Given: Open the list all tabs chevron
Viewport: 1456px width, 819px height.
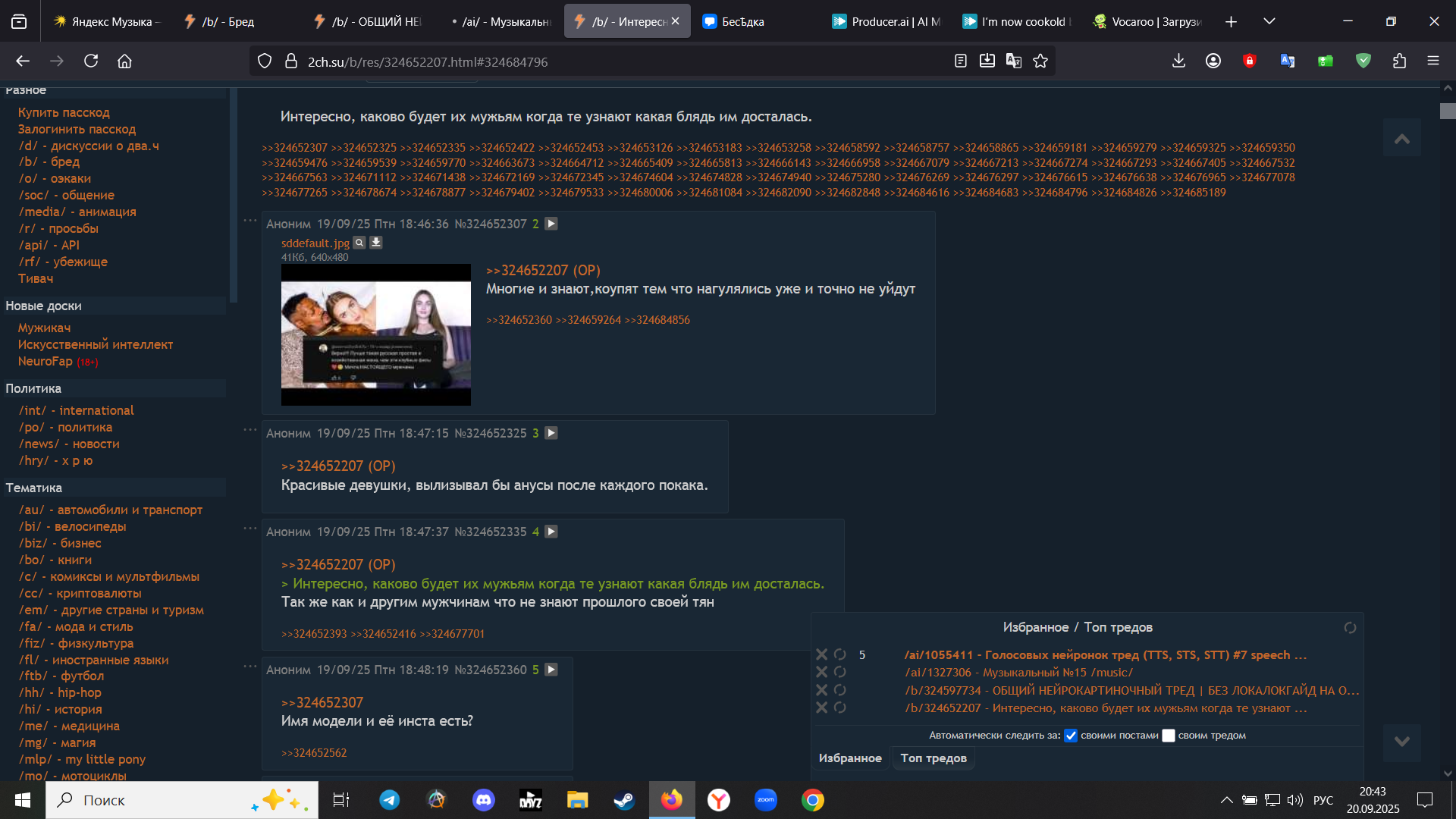Looking at the screenshot, I should pyautogui.click(x=1269, y=21).
